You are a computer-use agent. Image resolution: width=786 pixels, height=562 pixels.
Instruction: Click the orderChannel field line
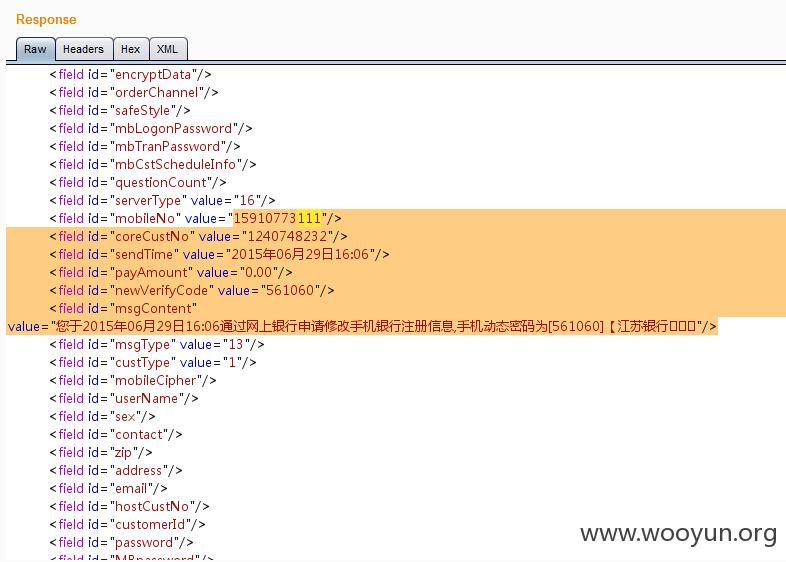coord(134,93)
